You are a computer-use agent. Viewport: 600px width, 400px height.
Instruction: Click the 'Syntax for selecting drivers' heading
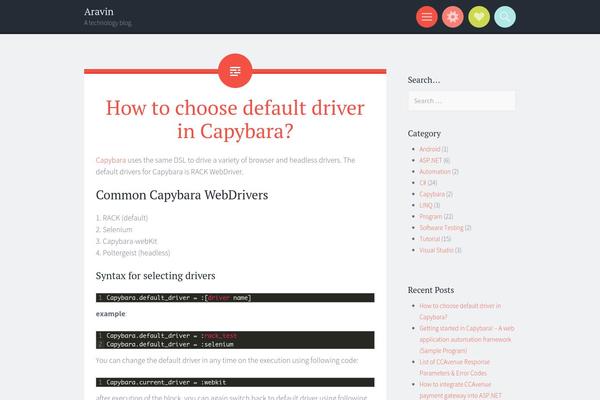click(155, 276)
